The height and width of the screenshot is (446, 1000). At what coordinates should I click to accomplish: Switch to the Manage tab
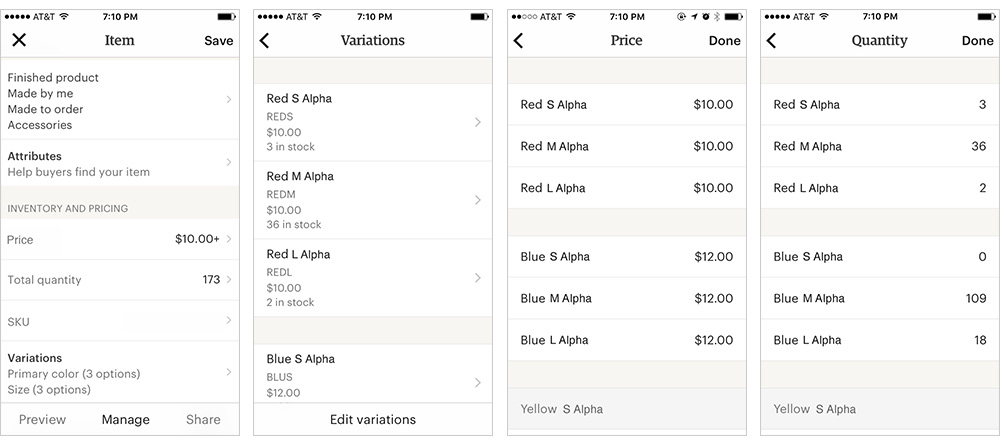126,420
